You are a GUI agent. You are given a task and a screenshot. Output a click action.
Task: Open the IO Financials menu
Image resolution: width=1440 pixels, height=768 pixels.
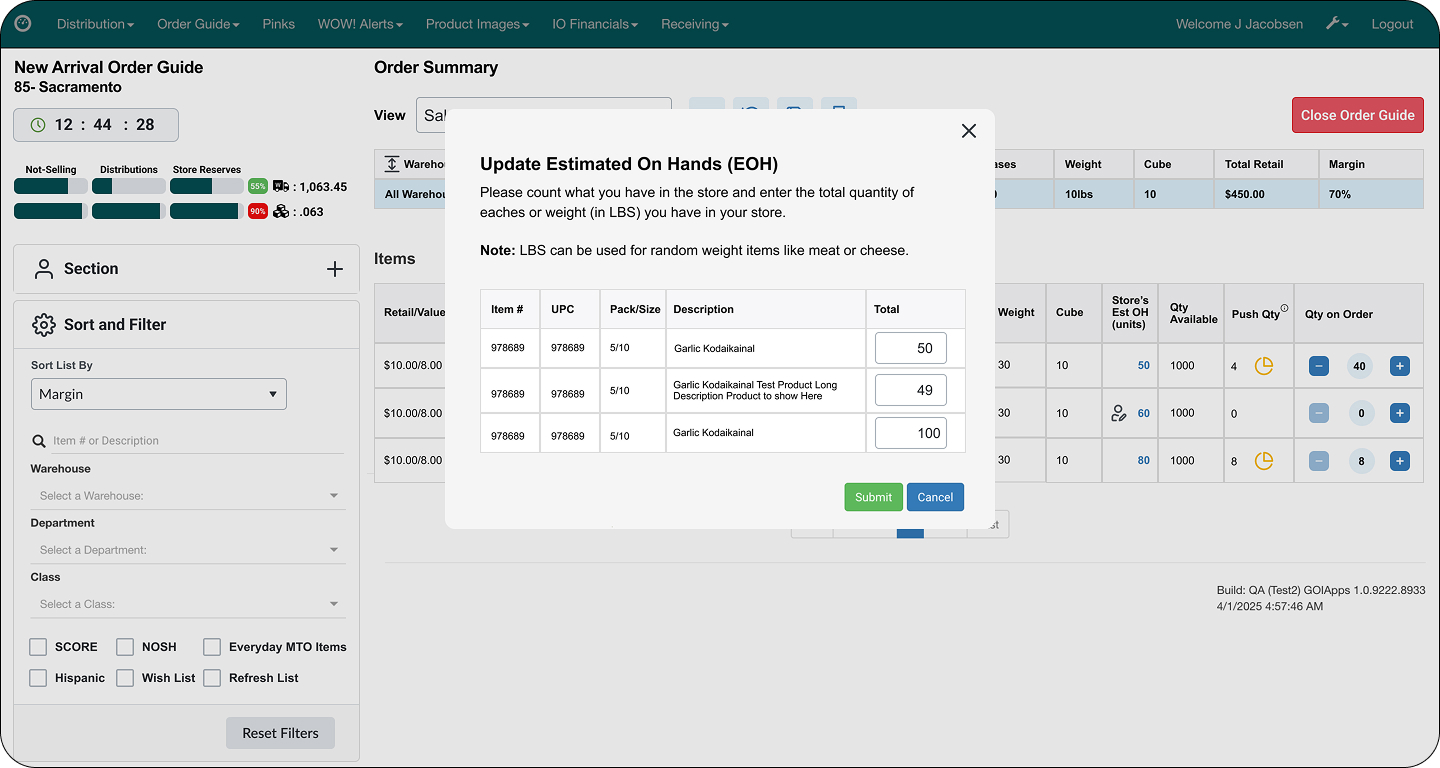596,24
